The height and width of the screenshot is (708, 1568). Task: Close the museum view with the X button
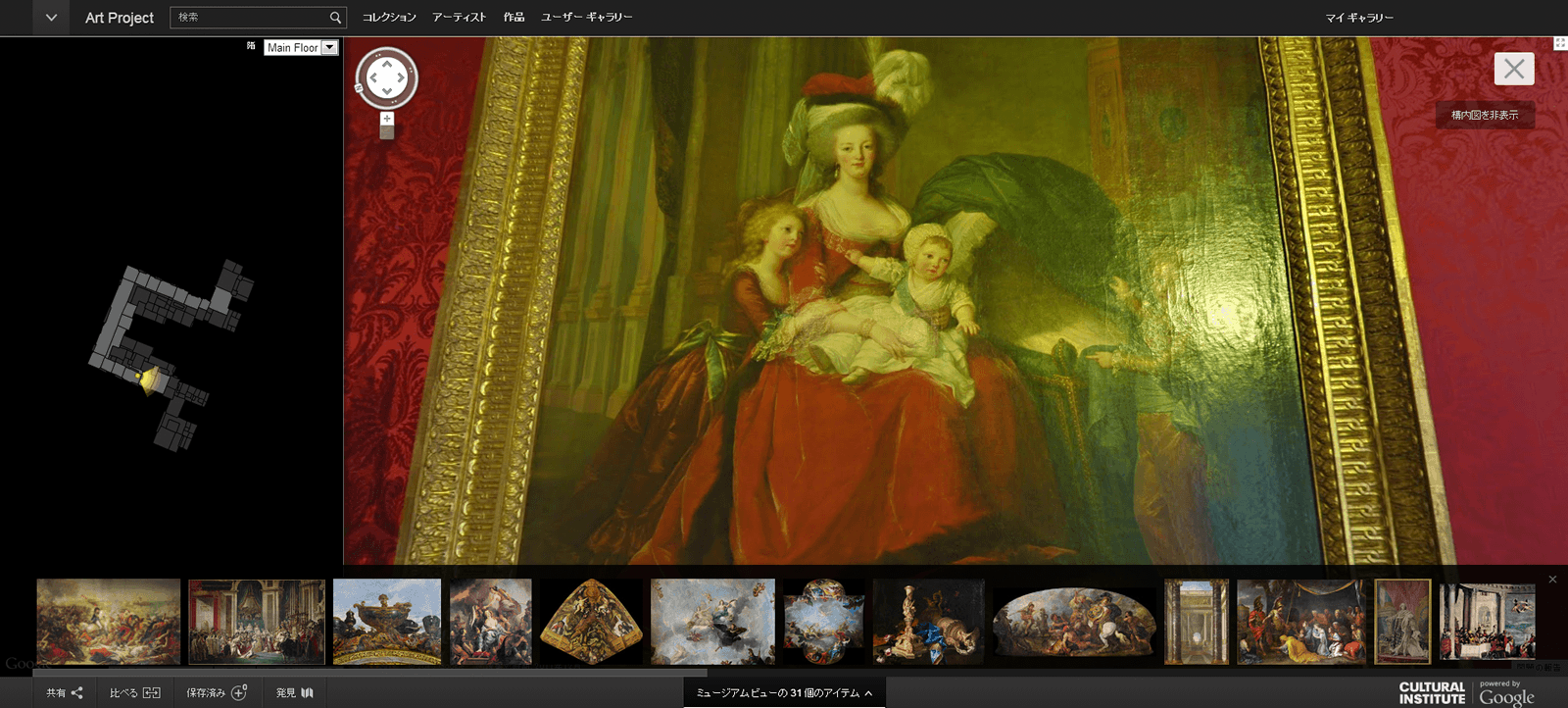[x=1513, y=69]
